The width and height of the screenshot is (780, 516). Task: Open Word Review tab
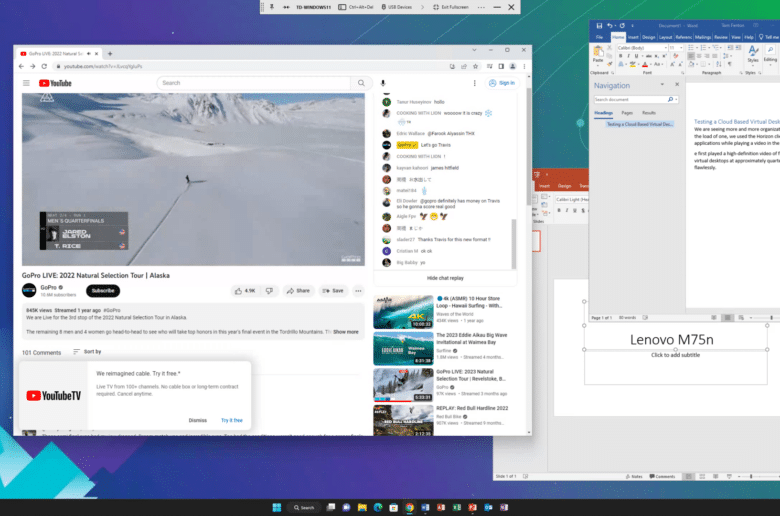tap(721, 37)
